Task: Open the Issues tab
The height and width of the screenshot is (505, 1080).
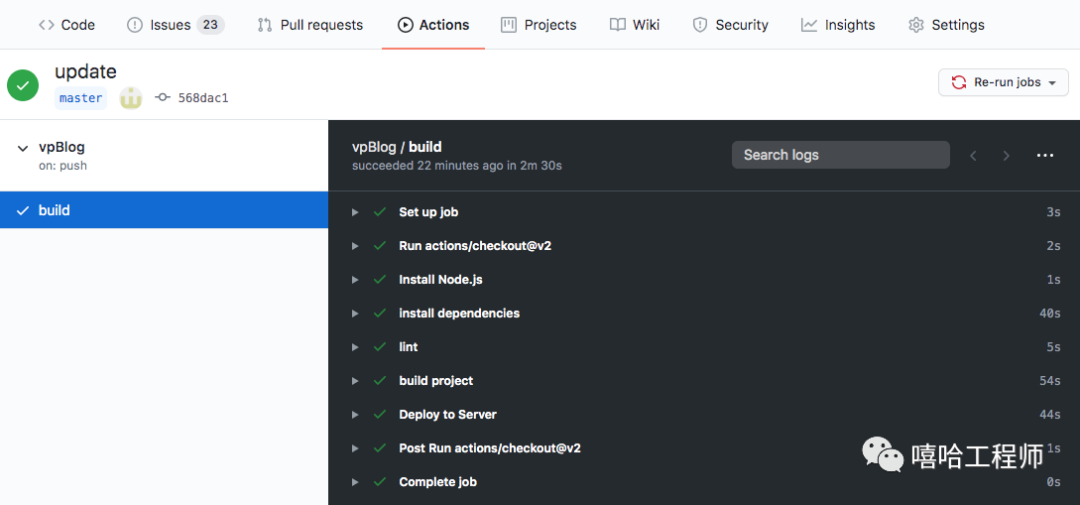Action: [176, 25]
